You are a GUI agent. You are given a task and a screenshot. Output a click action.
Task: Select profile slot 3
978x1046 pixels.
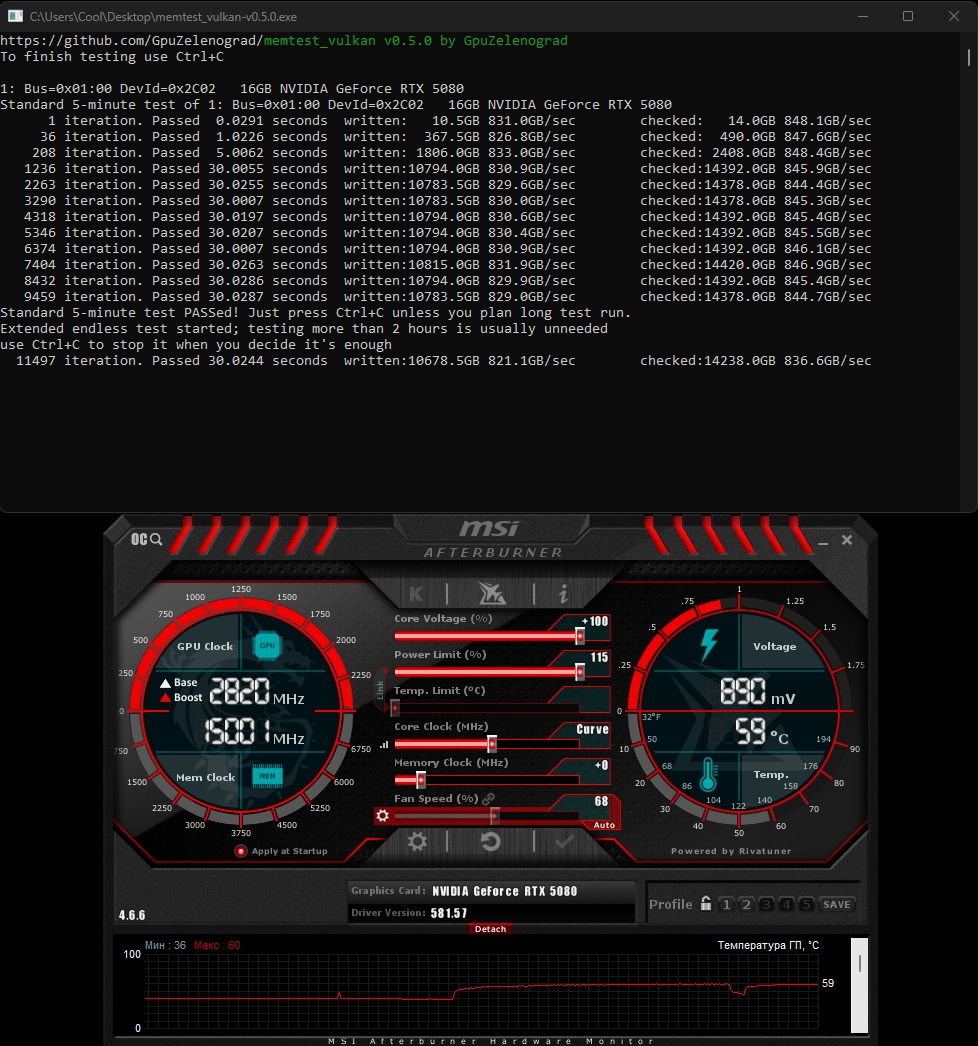click(x=767, y=905)
